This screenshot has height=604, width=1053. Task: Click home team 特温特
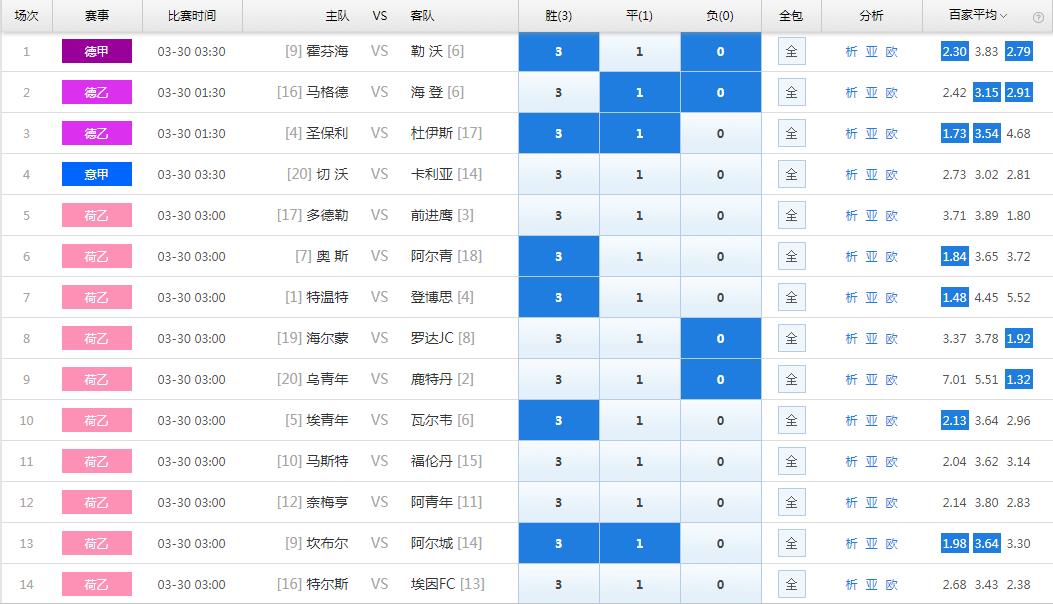click(328, 297)
